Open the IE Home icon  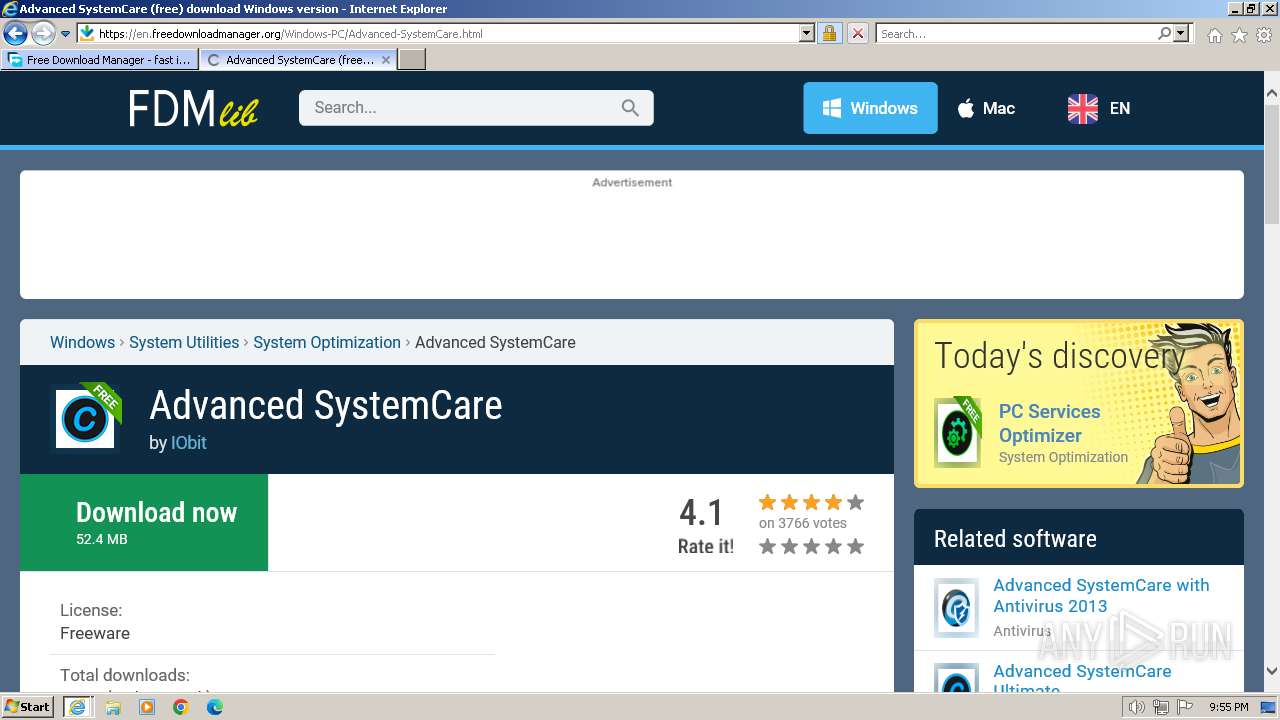point(1214,35)
